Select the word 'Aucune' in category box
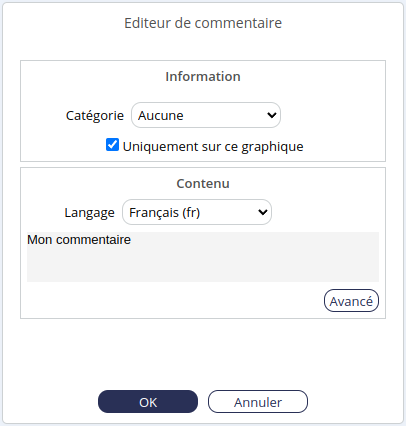406x426 pixels. 161,116
